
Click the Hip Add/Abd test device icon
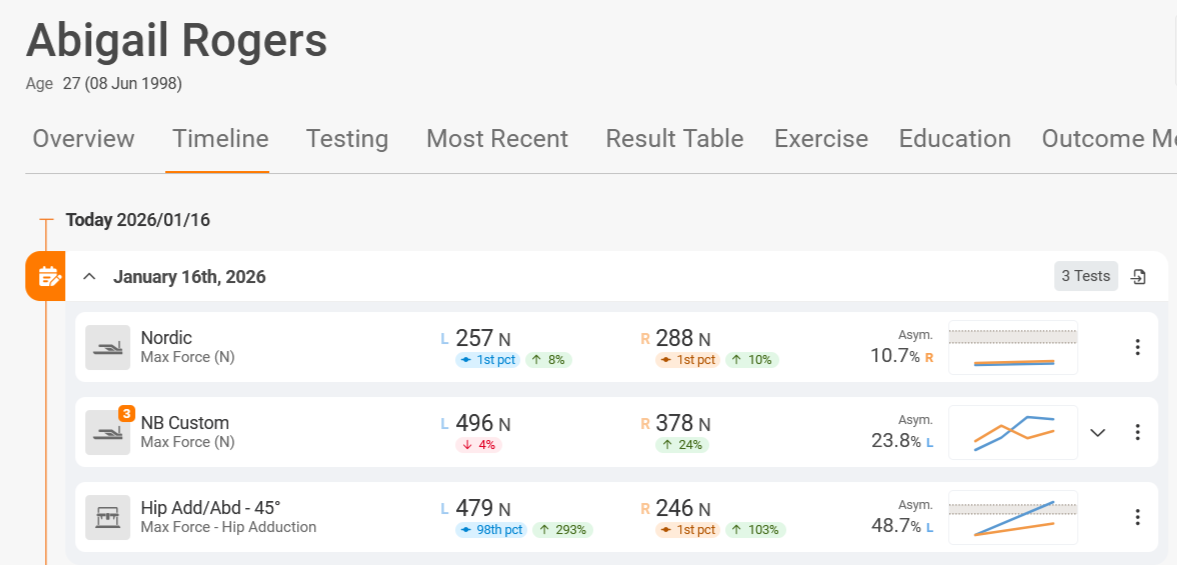click(107, 518)
